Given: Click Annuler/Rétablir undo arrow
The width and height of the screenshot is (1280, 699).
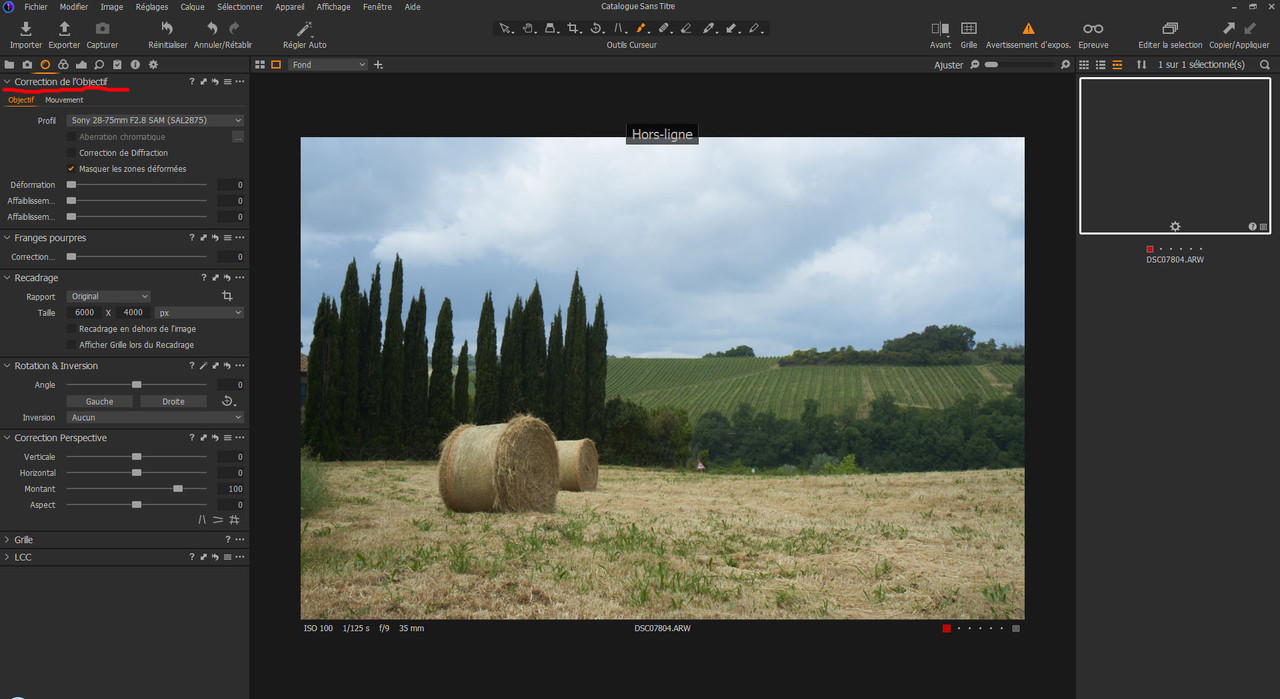Looking at the screenshot, I should coord(212,29).
